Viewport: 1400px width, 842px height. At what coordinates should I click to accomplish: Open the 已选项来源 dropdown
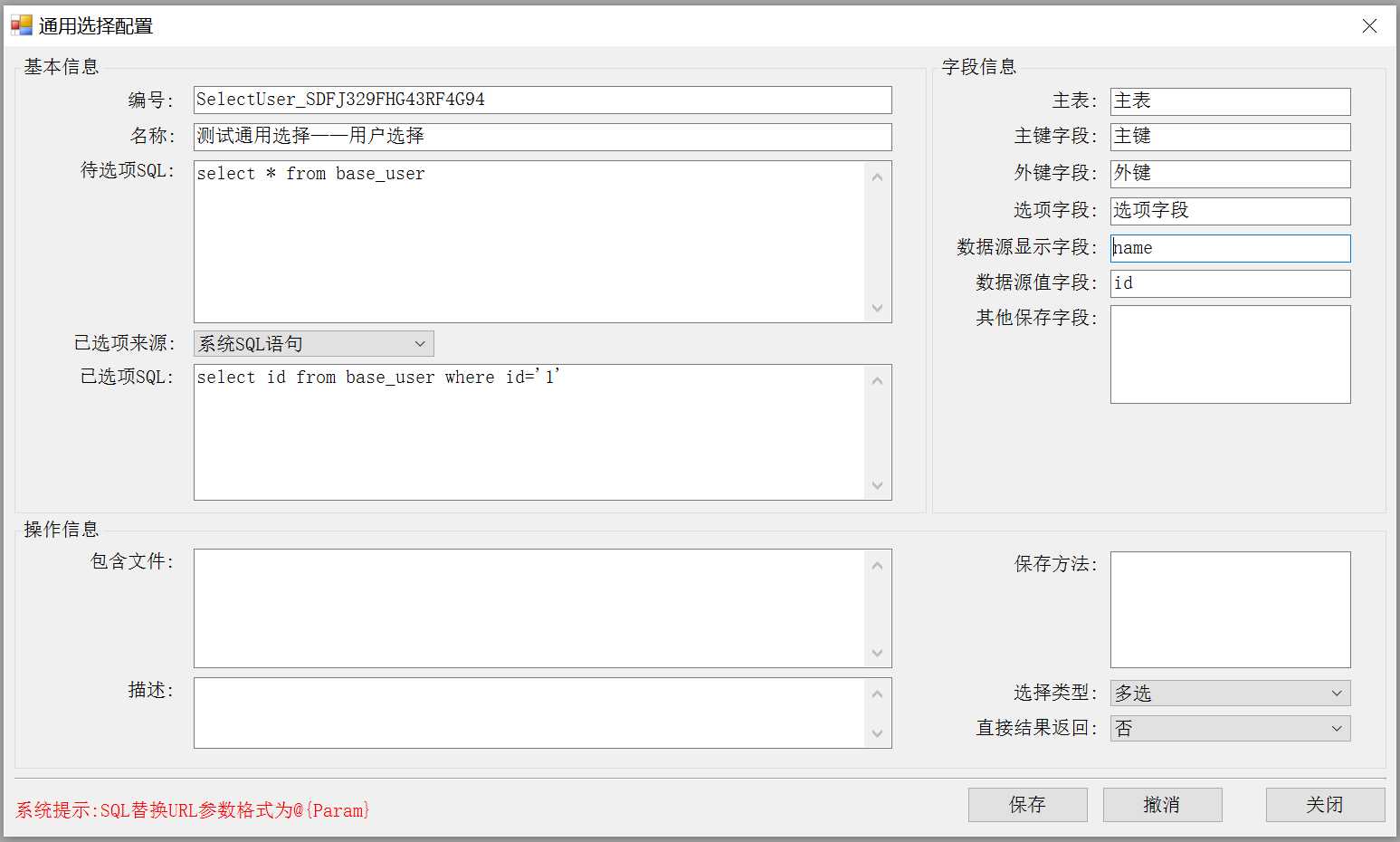point(314,344)
